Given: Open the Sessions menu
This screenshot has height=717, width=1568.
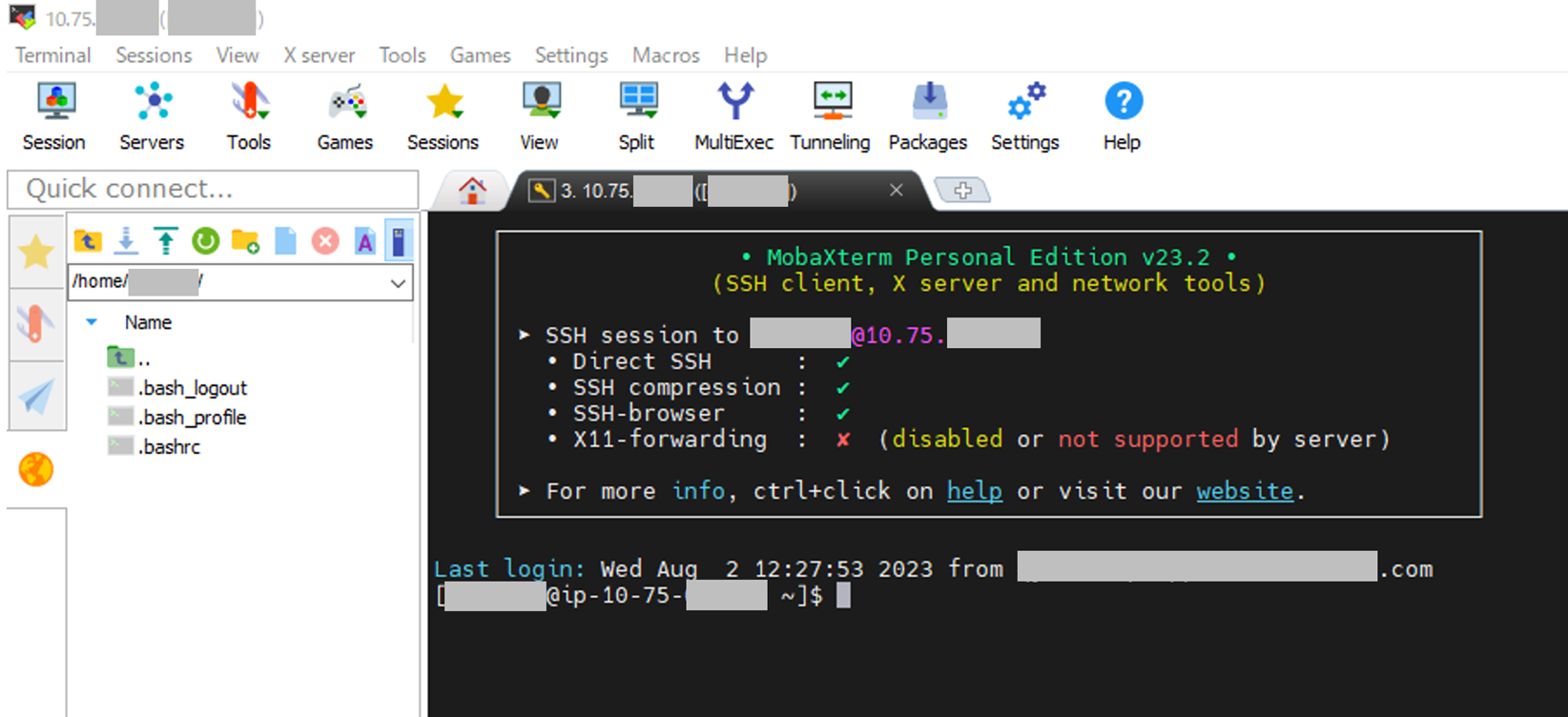Looking at the screenshot, I should [x=154, y=55].
